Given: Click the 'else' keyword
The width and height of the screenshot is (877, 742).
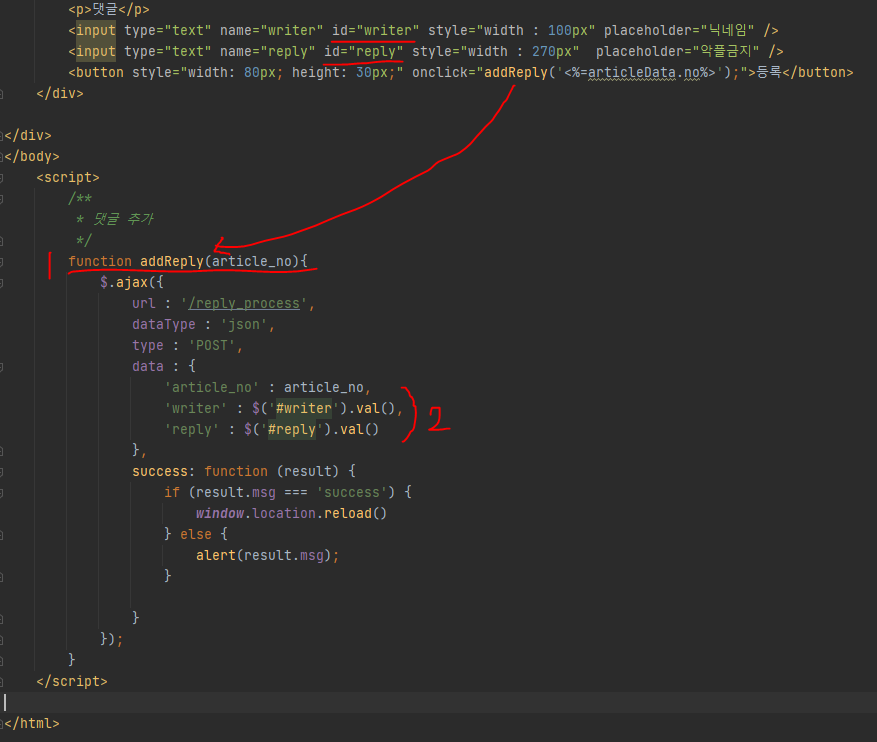Looking at the screenshot, I should click(x=196, y=535).
